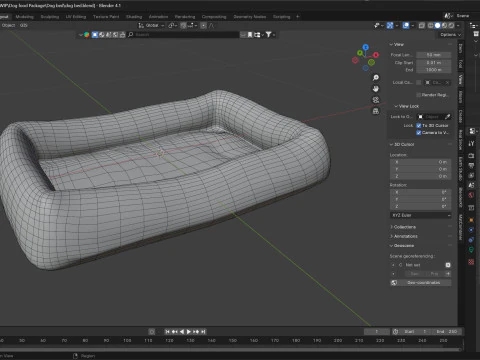Click the plus icon in the Geoscene projection row
Image resolution: width=480 pixels, height=360 pixels.
[448, 274]
